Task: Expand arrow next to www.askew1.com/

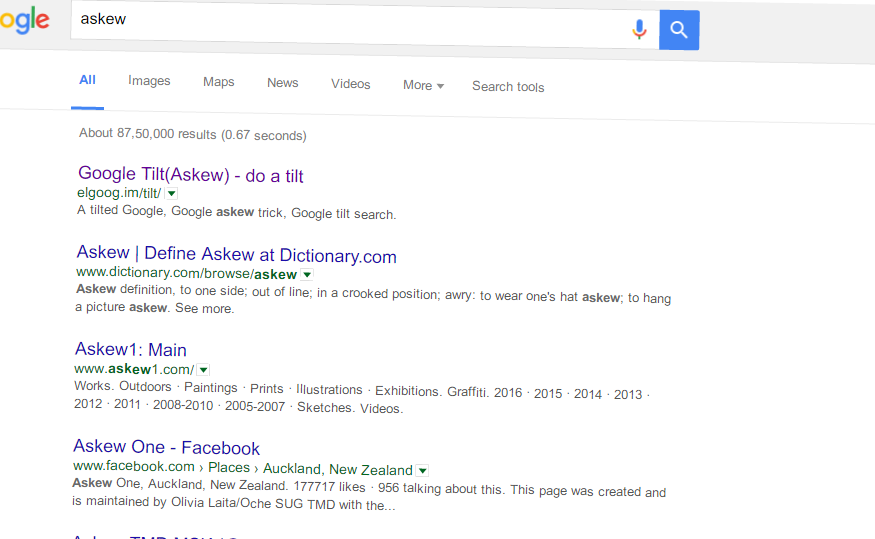Action: (x=204, y=370)
